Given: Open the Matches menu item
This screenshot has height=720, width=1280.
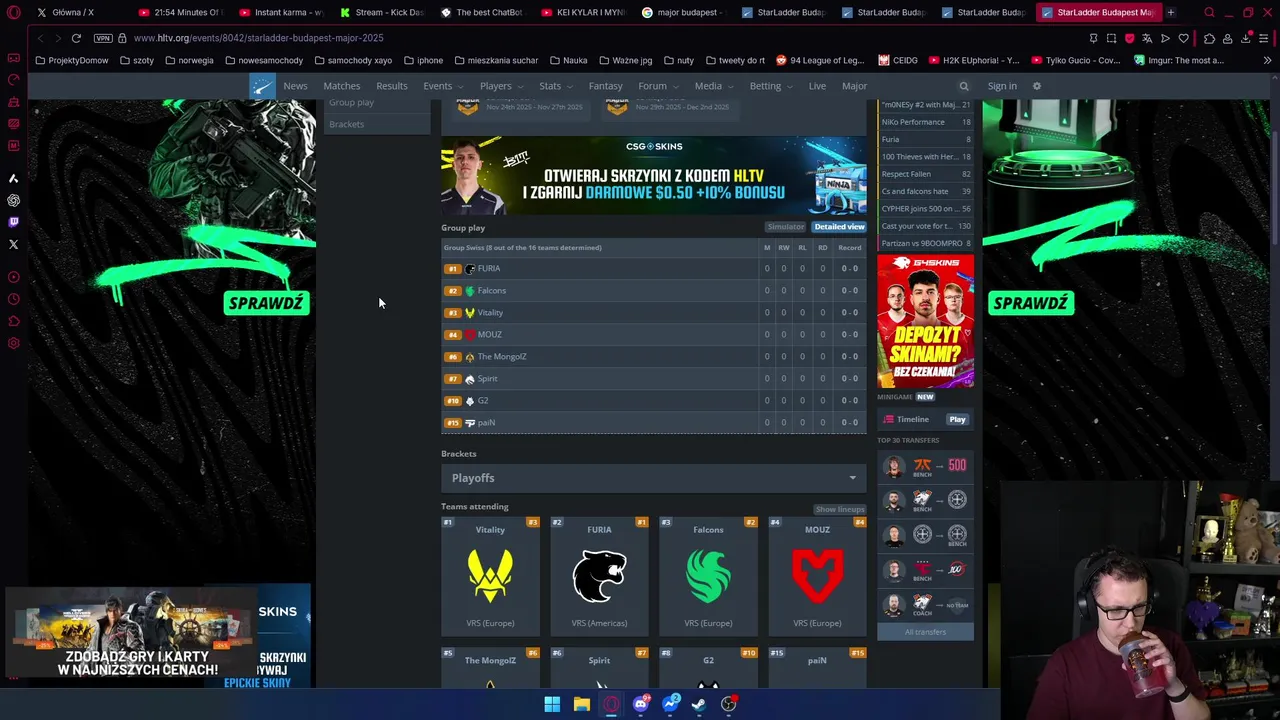Looking at the screenshot, I should tap(341, 86).
